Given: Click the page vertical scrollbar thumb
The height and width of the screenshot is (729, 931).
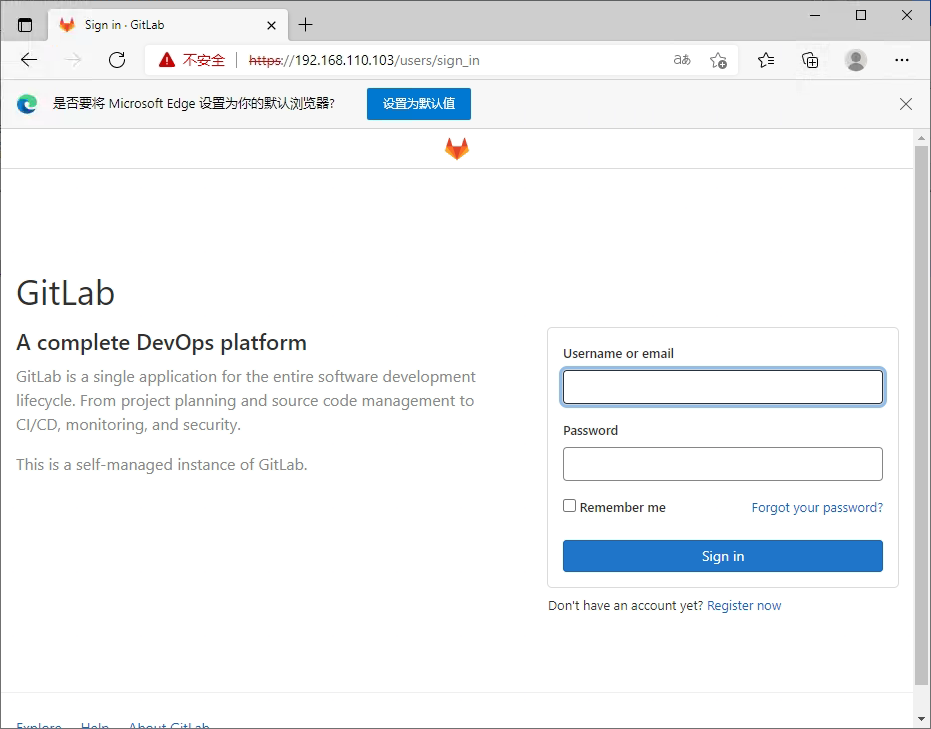Looking at the screenshot, I should tap(922, 416).
